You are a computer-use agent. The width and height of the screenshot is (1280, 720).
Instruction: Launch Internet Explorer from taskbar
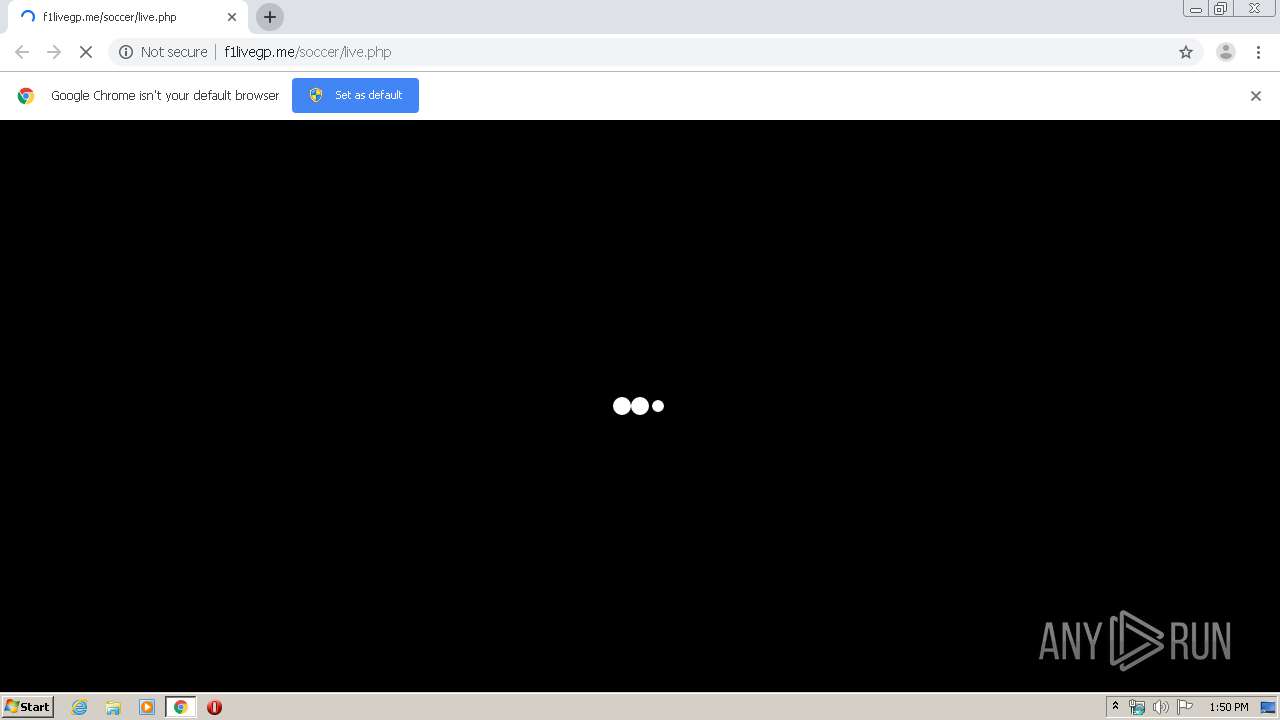pos(80,707)
